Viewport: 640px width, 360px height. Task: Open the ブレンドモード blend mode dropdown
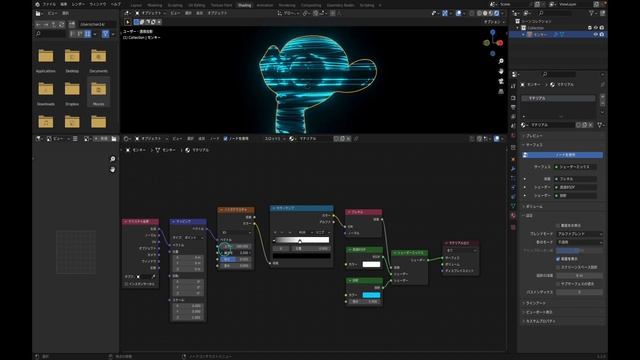click(x=580, y=234)
